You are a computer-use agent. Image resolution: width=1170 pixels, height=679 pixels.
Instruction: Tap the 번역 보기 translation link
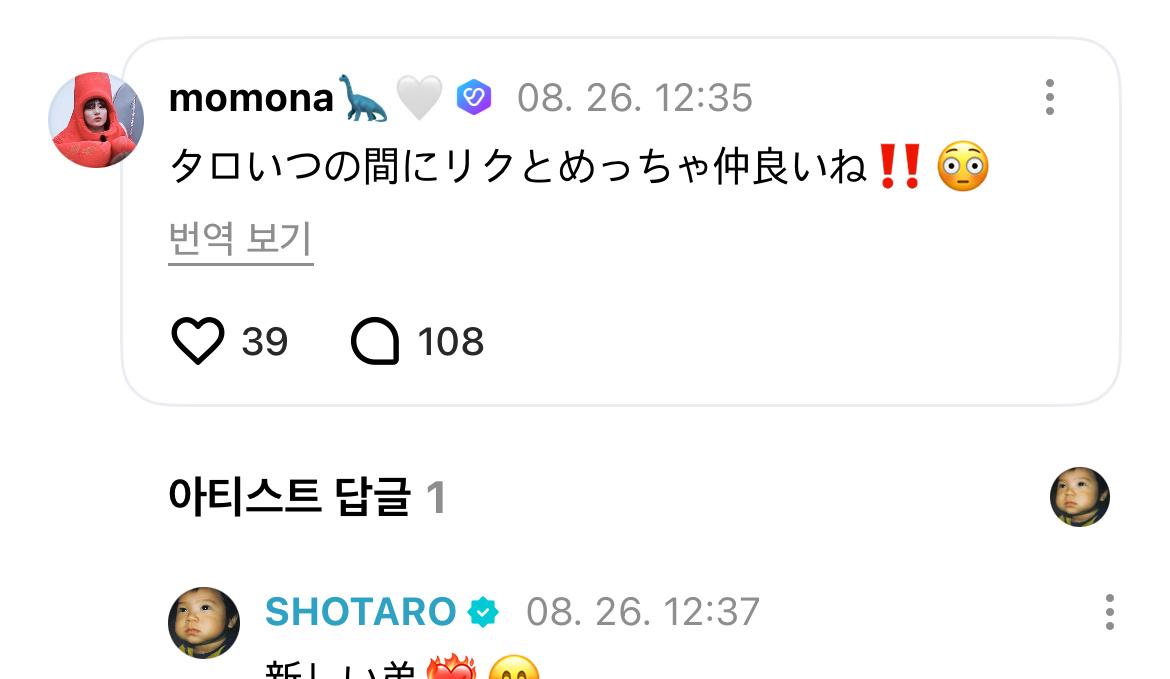(x=240, y=240)
